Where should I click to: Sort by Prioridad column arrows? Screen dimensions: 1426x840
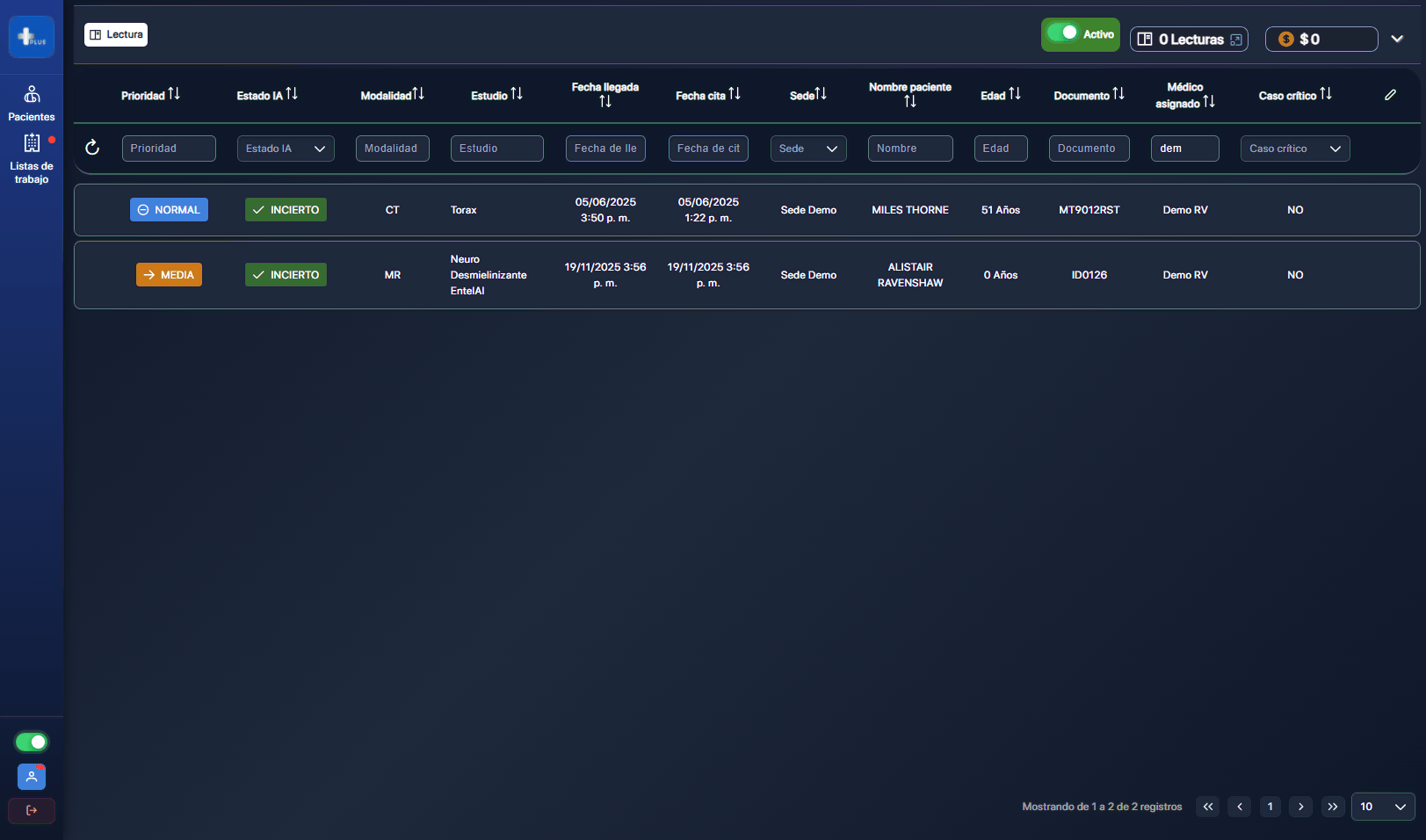174,93
